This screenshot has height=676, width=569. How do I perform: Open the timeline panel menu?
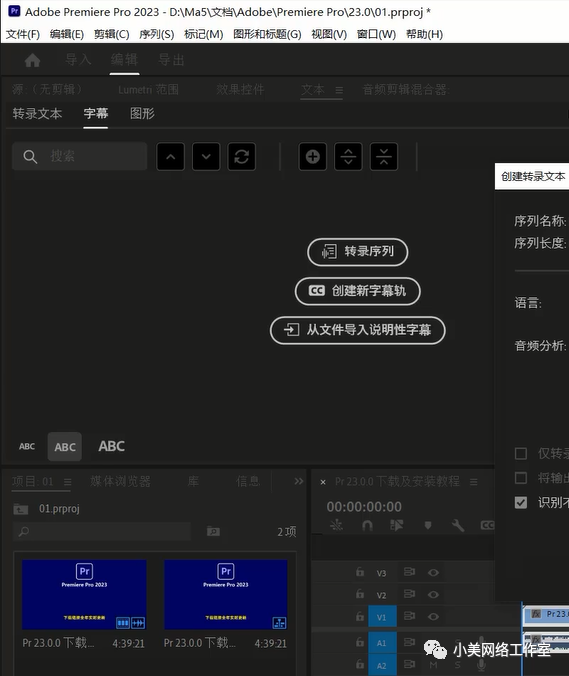pos(474,482)
